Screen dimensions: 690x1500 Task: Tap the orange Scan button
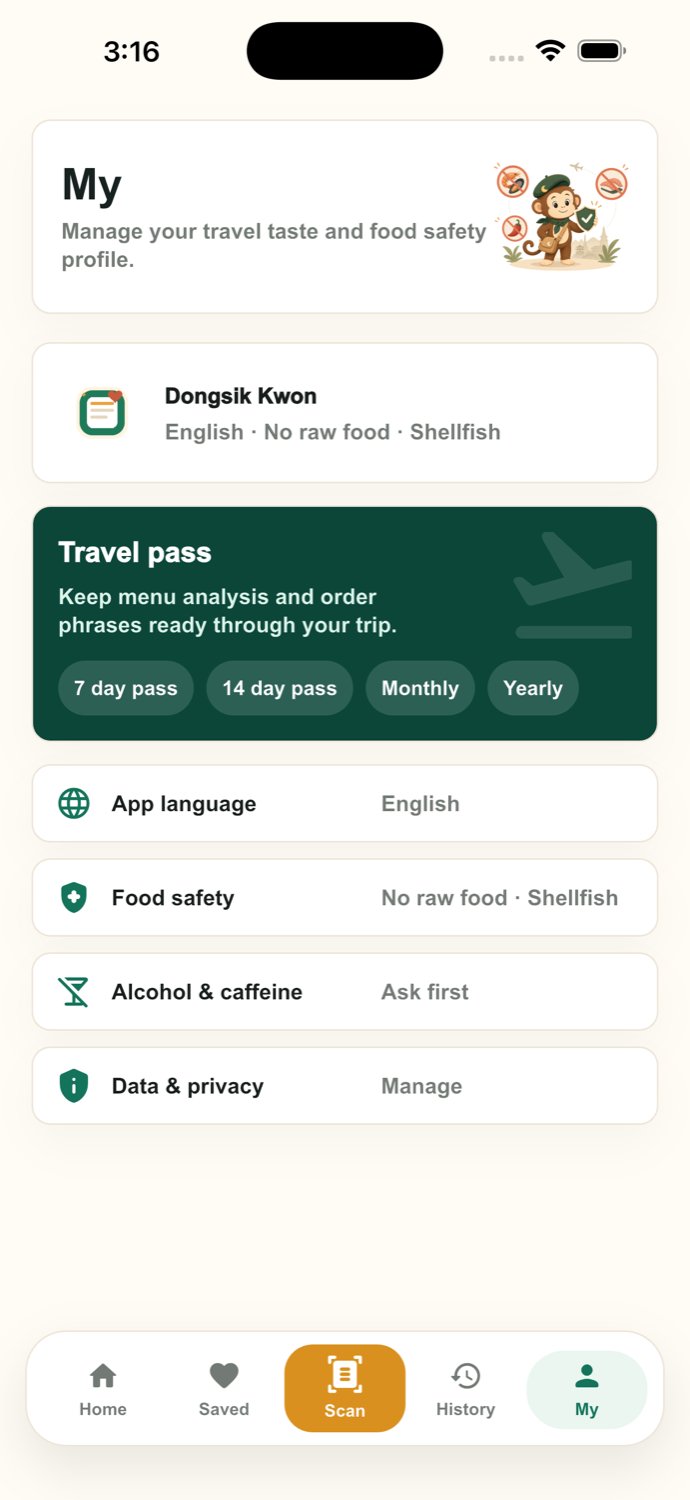[x=345, y=1388]
